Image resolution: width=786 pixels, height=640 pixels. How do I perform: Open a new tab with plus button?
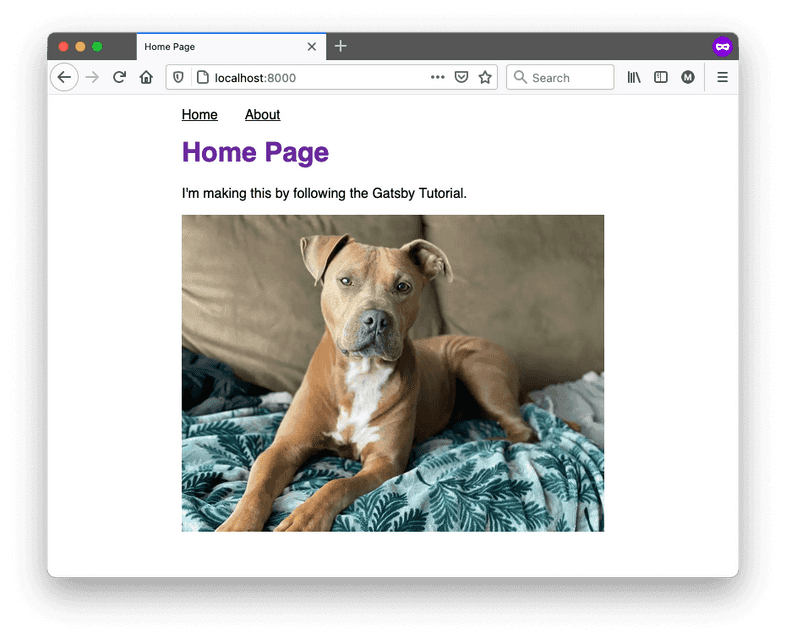coord(340,46)
